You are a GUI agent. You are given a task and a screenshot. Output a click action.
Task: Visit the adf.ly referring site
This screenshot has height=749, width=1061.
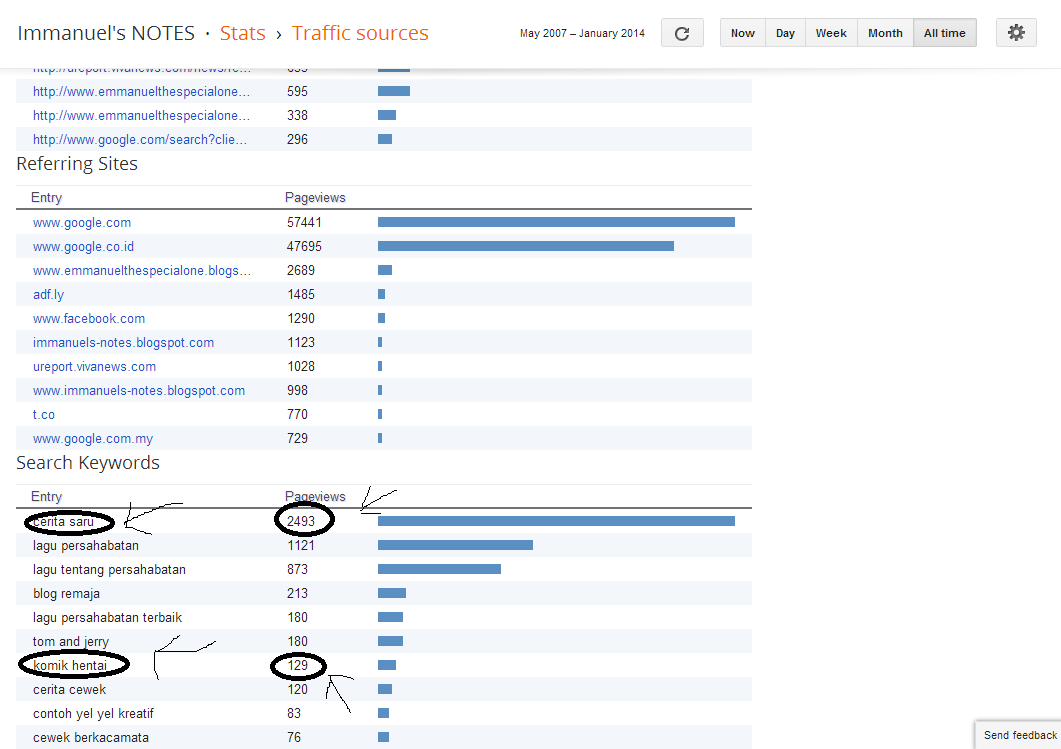[49, 295]
